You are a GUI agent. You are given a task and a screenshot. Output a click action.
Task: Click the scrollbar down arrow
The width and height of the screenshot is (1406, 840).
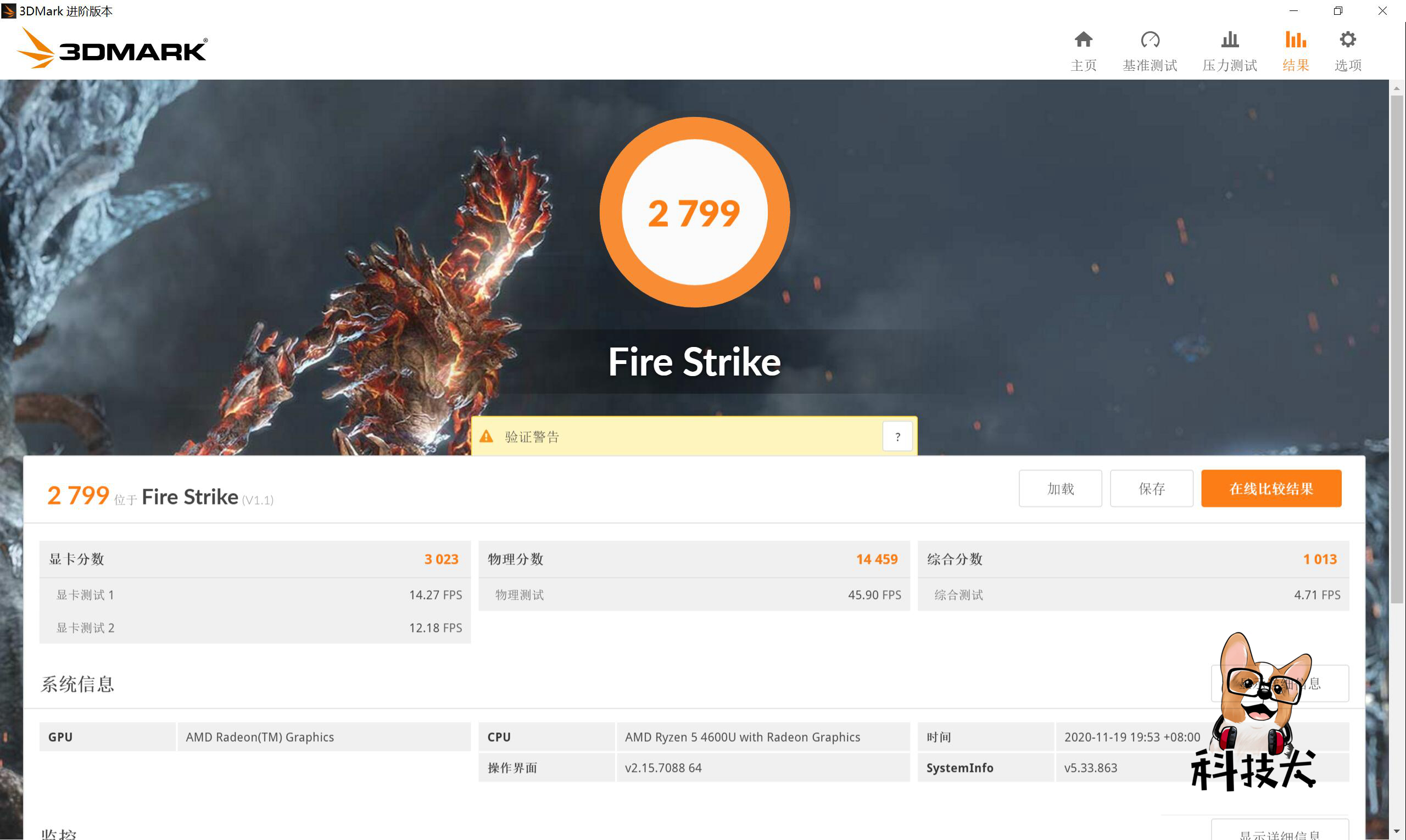coord(1396,831)
